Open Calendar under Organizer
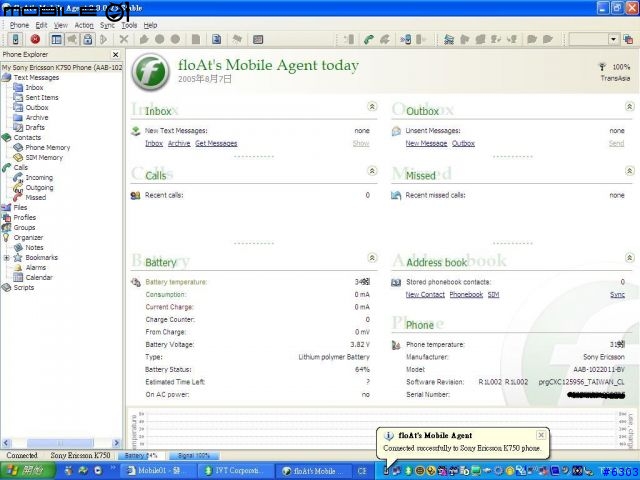The width and height of the screenshot is (640, 480). 39,278
